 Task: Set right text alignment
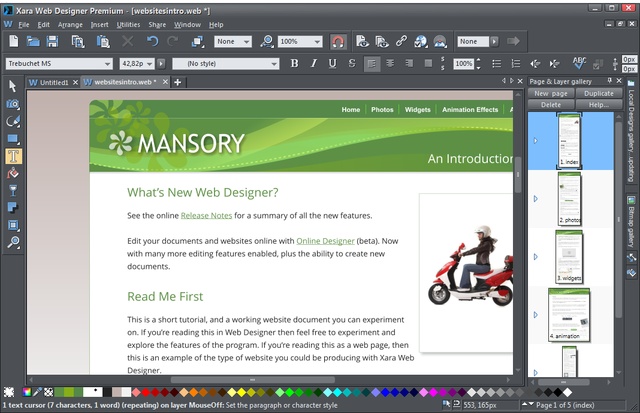tap(409, 64)
